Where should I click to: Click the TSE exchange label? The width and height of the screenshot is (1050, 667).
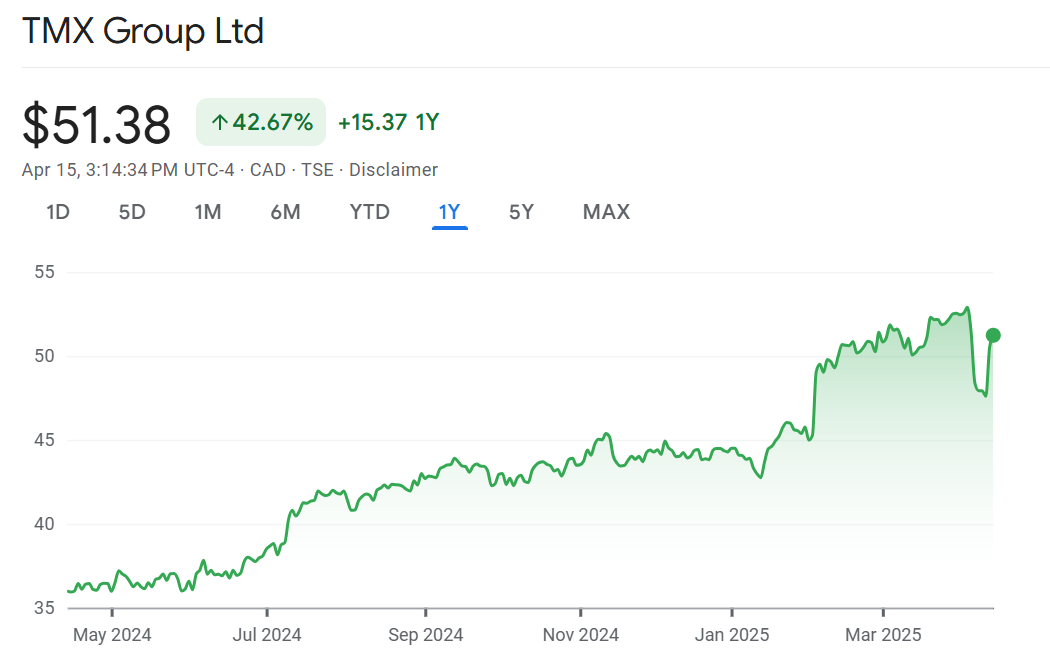click(x=318, y=170)
